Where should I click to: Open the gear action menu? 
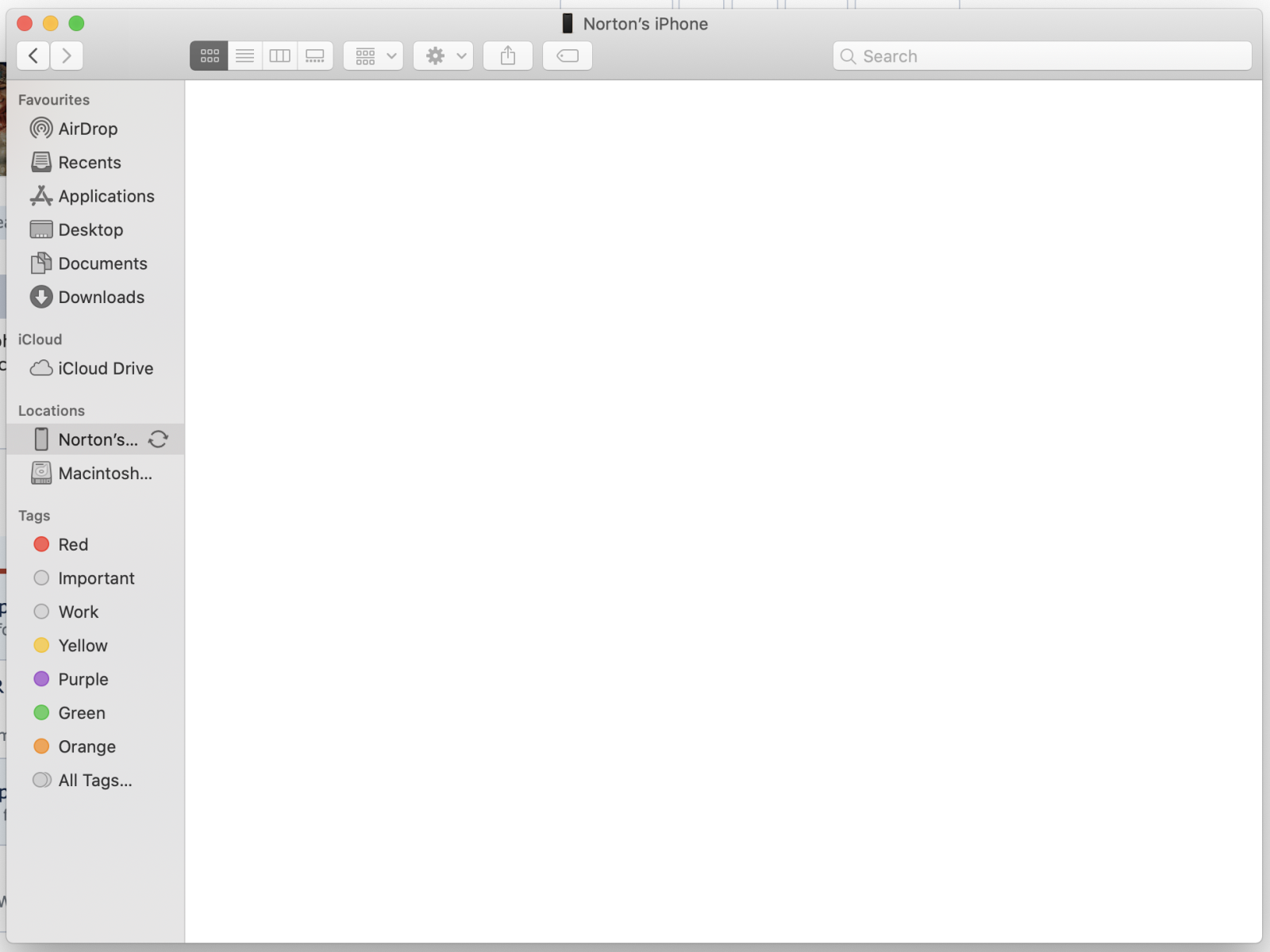pyautogui.click(x=444, y=56)
